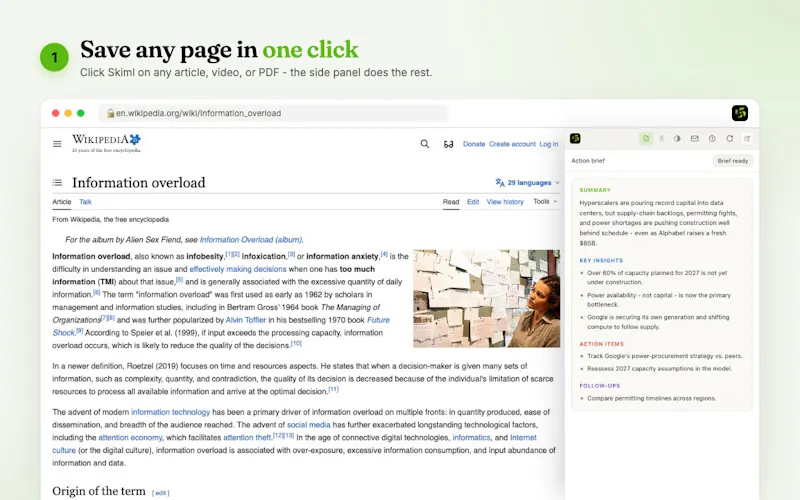Click the Action brief label
The image size is (800, 500).
click(x=588, y=161)
